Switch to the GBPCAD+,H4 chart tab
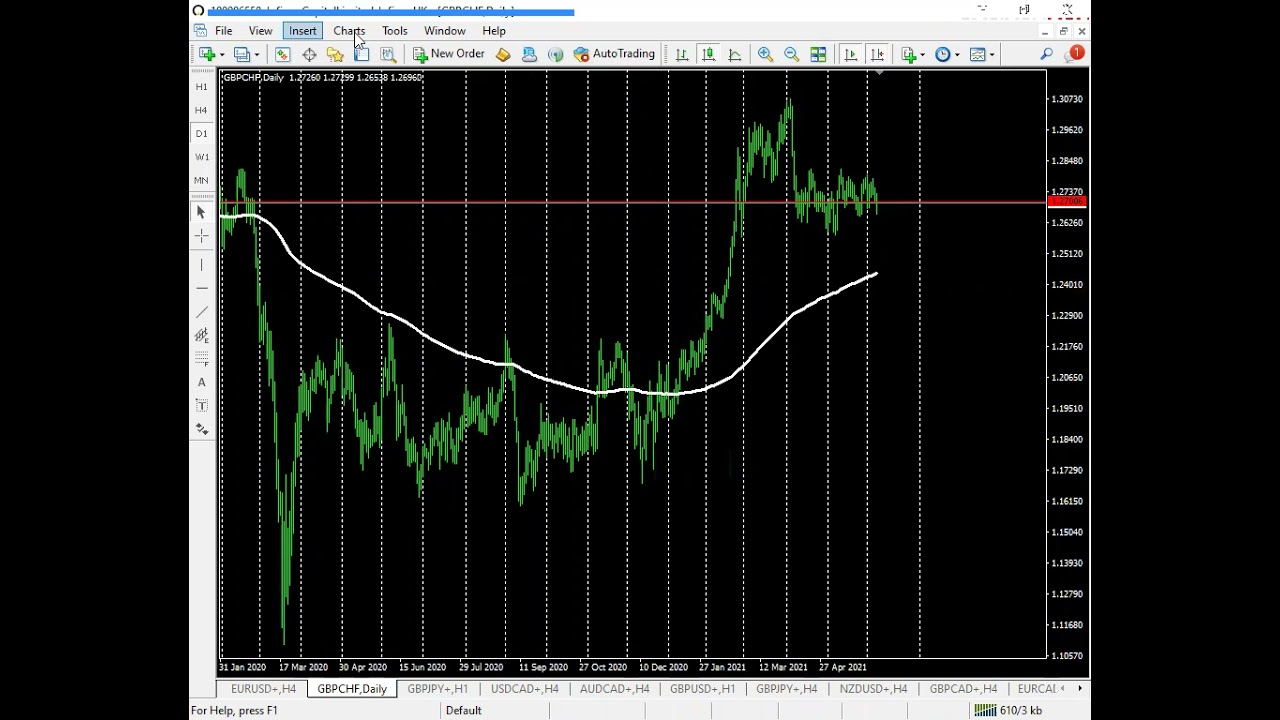This screenshot has height=720, width=1280. [963, 689]
